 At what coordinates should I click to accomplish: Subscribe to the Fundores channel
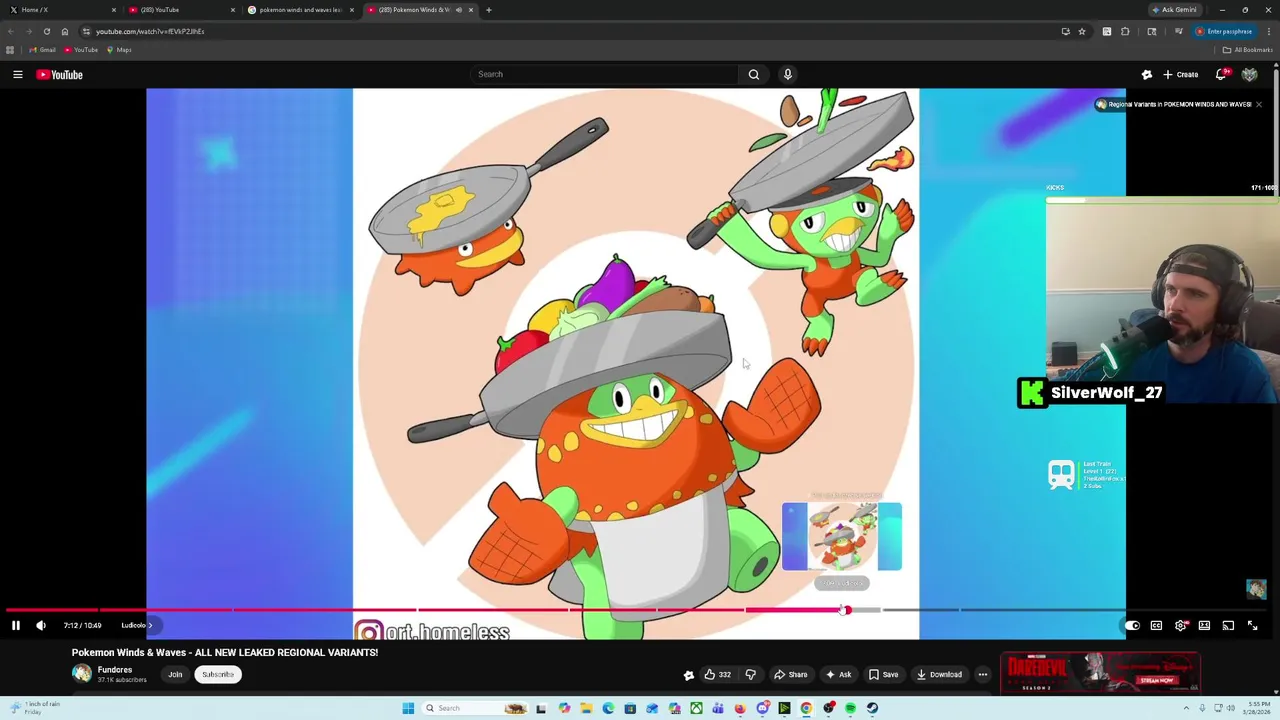tap(217, 674)
